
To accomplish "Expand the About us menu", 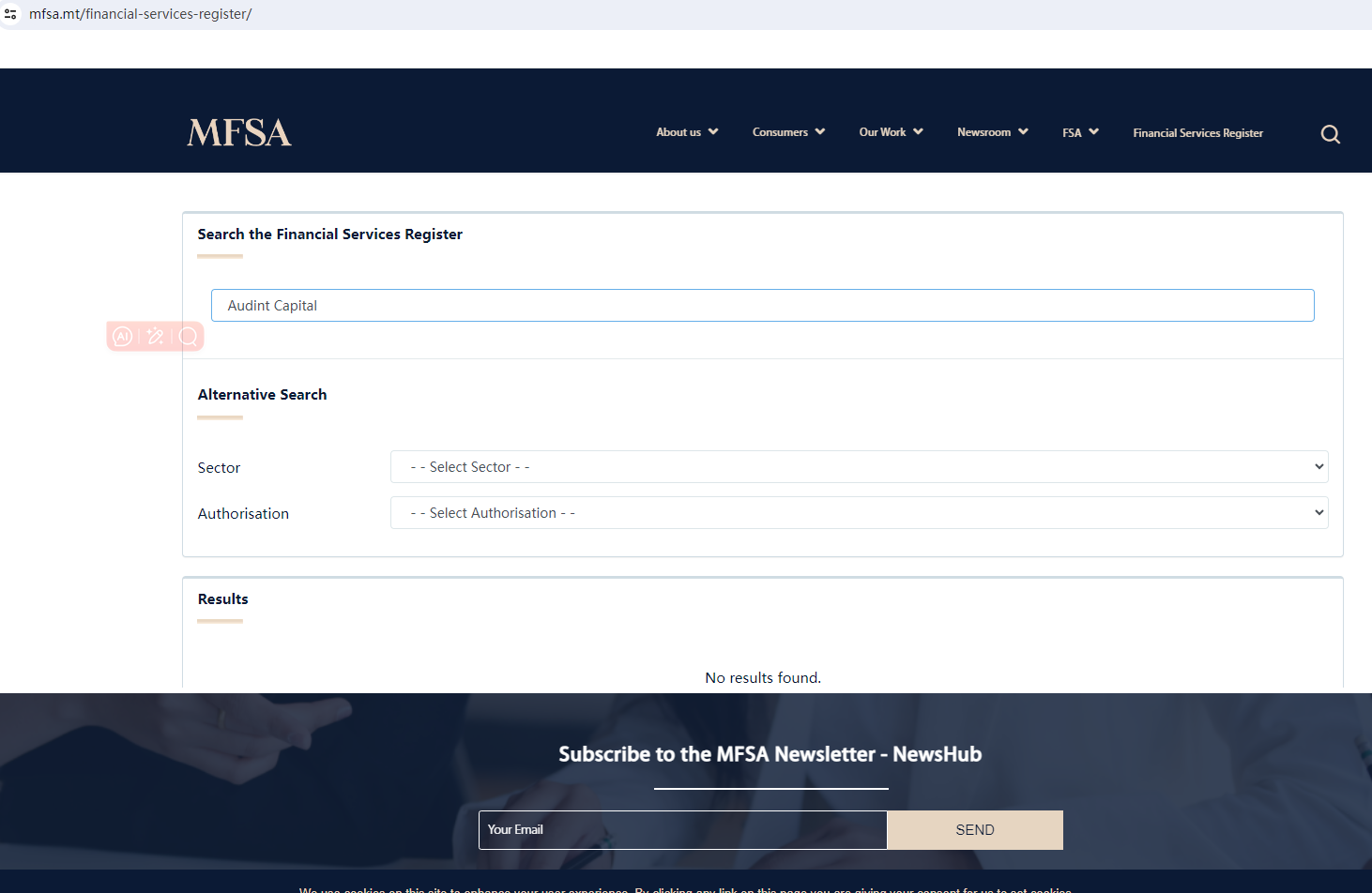I will click(x=687, y=132).
